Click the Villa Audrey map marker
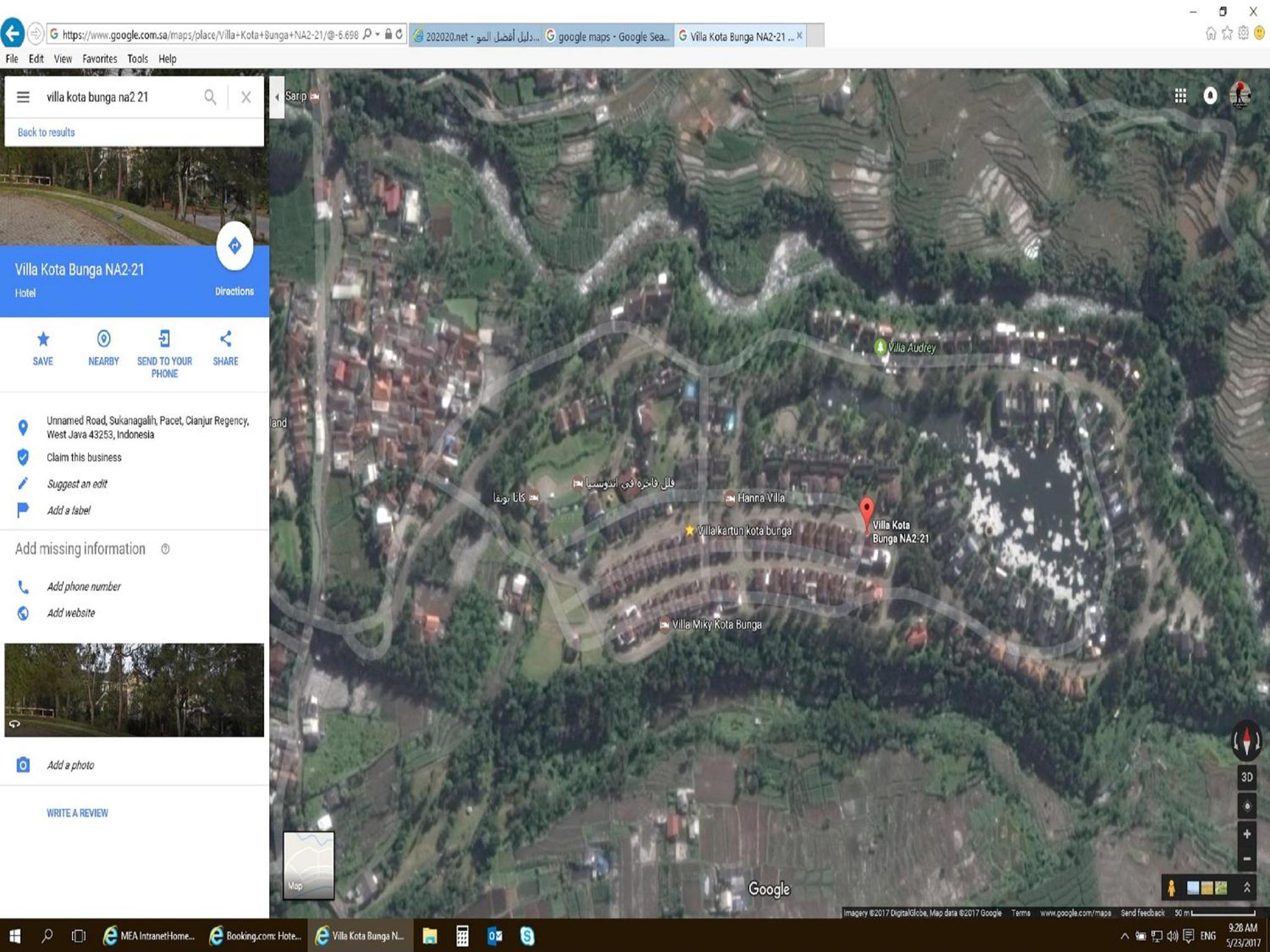 879,347
